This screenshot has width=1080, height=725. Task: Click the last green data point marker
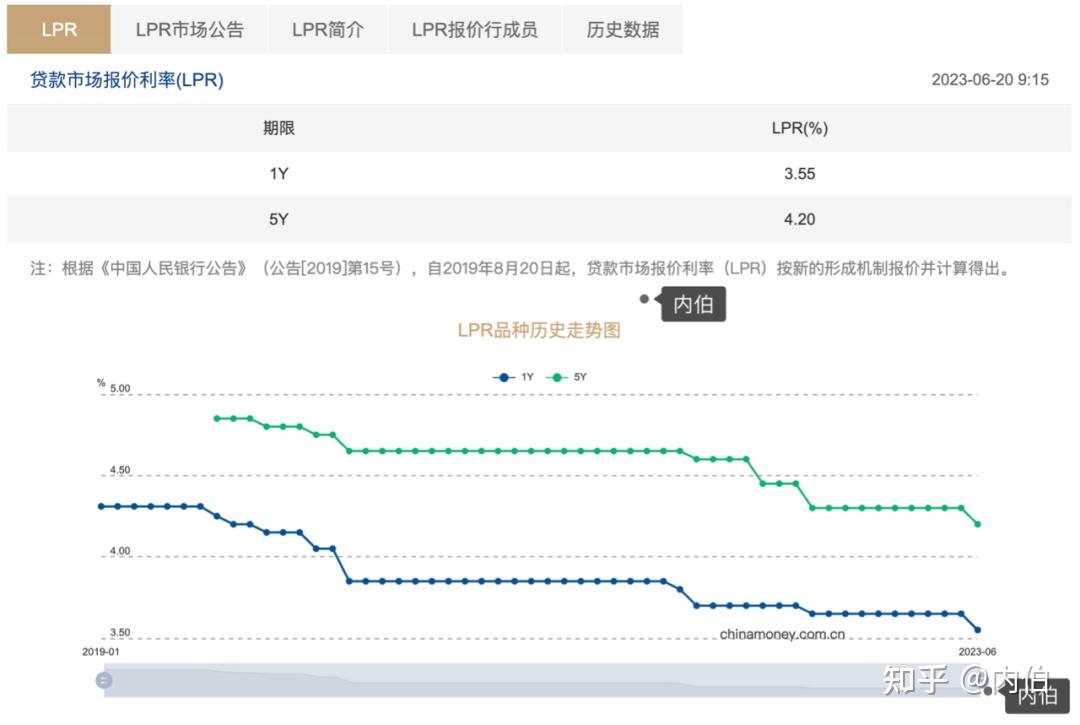click(x=977, y=524)
